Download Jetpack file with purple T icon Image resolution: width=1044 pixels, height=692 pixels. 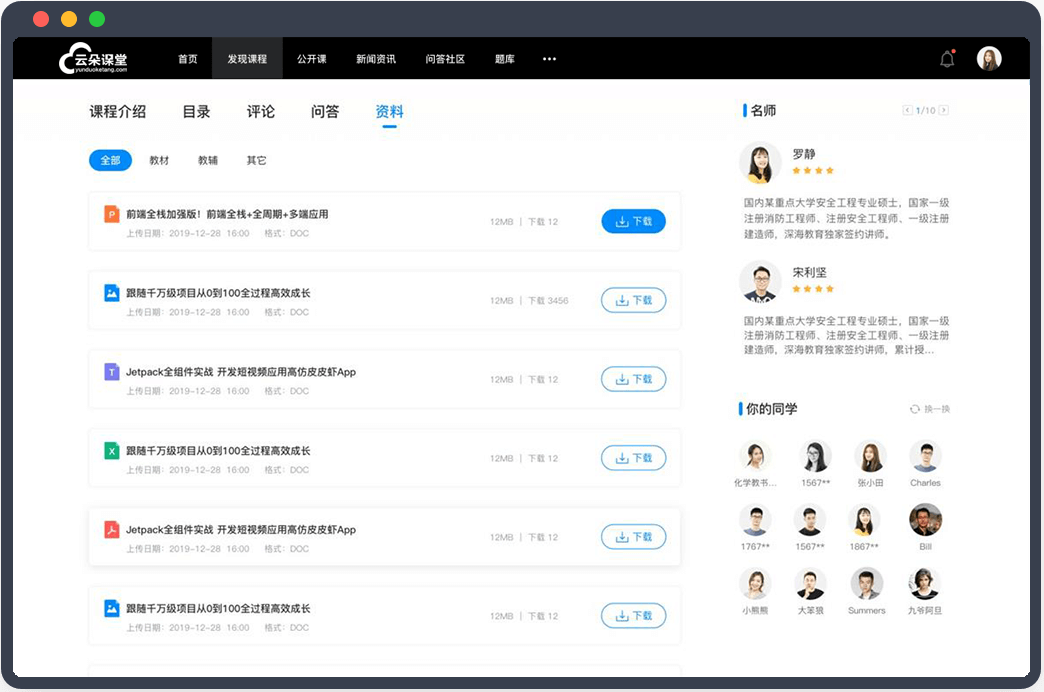pos(633,379)
